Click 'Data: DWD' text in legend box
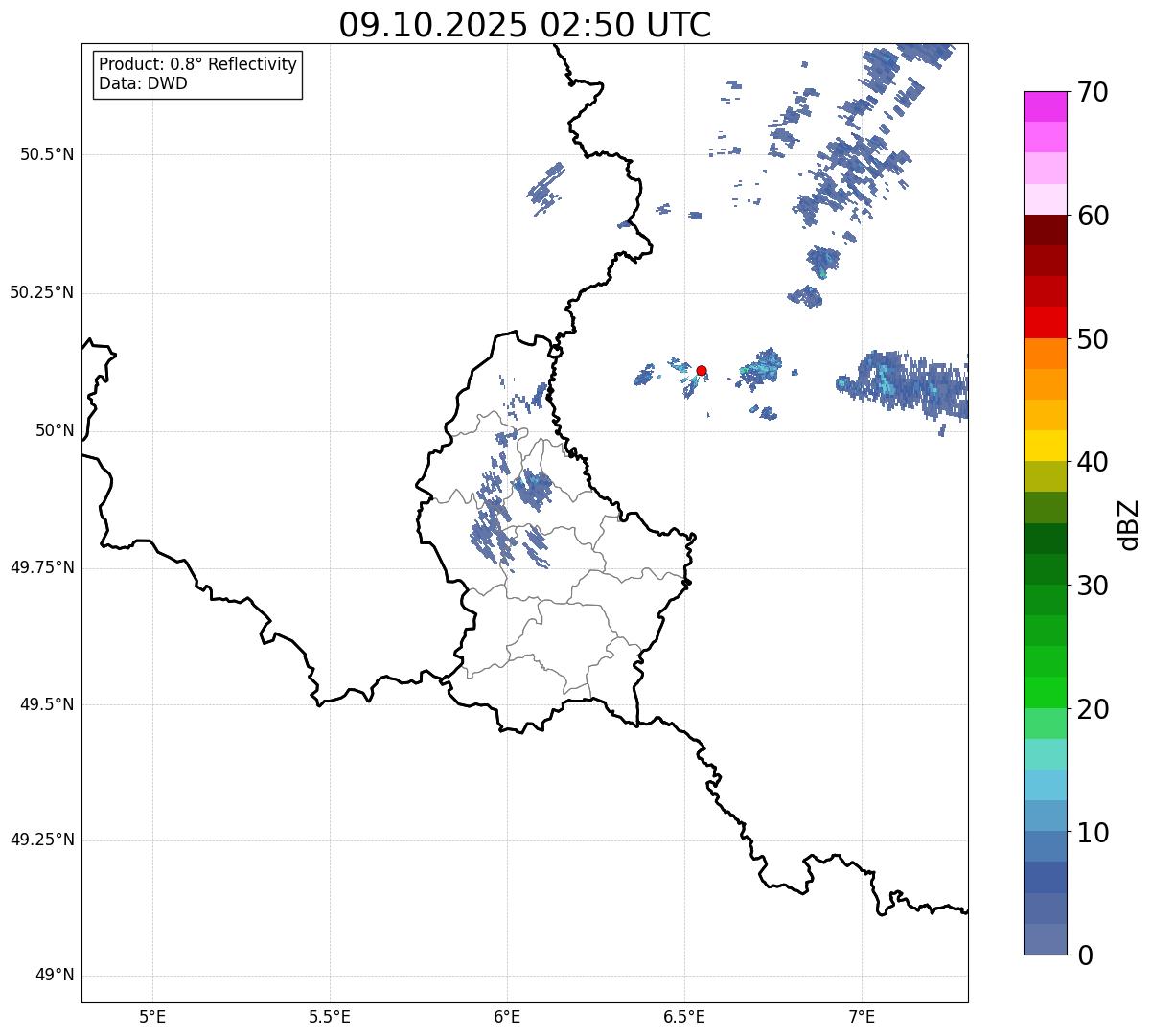Screen dimensions: 1152x1036 tap(143, 83)
